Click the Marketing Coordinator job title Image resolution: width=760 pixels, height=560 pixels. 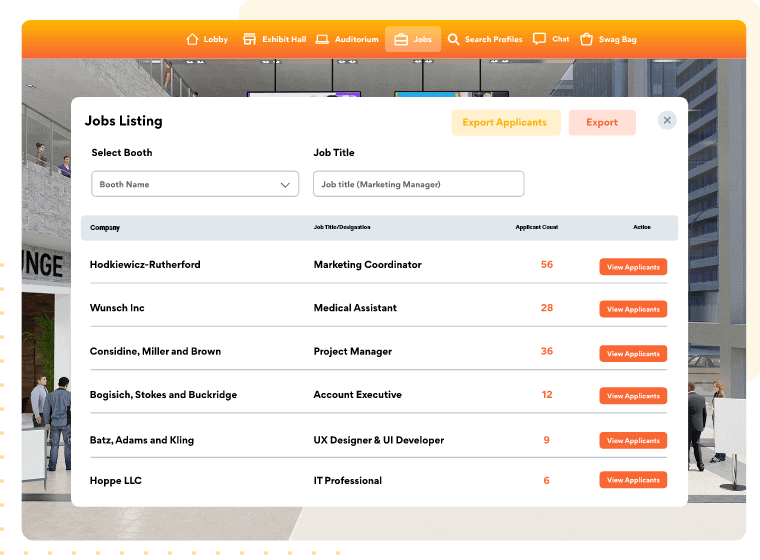[x=367, y=265]
